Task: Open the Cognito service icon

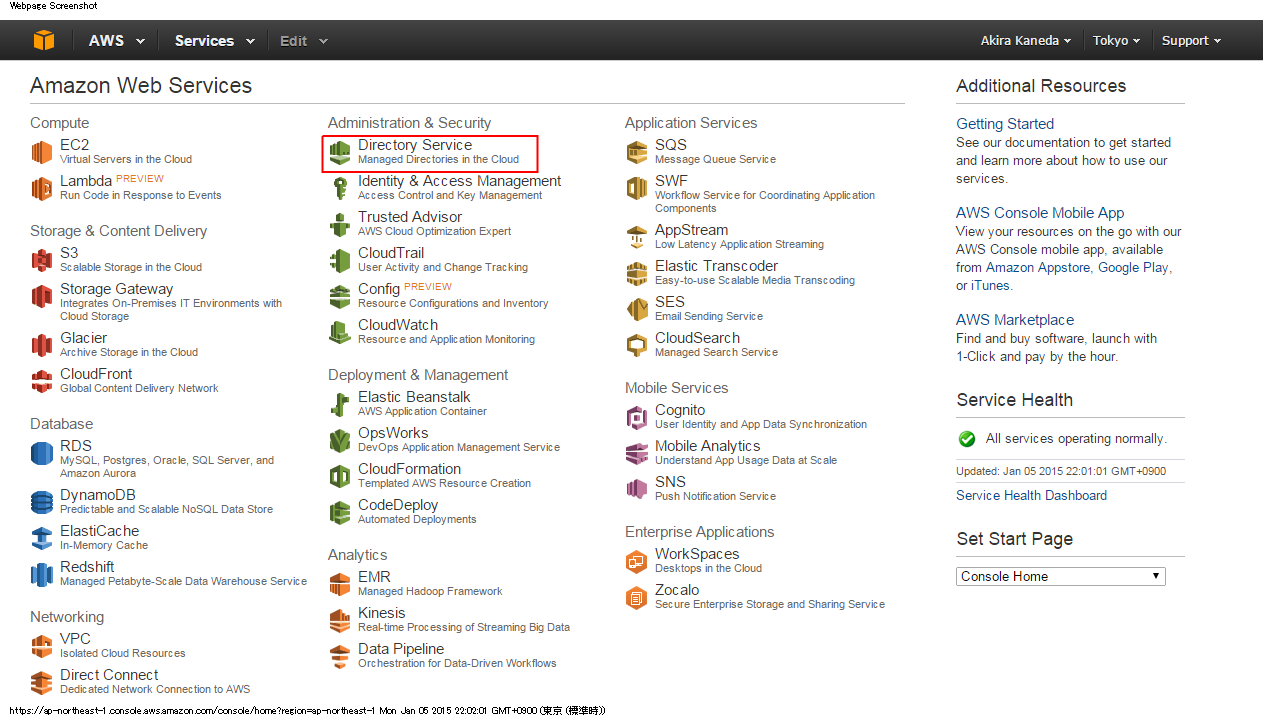Action: (637, 417)
